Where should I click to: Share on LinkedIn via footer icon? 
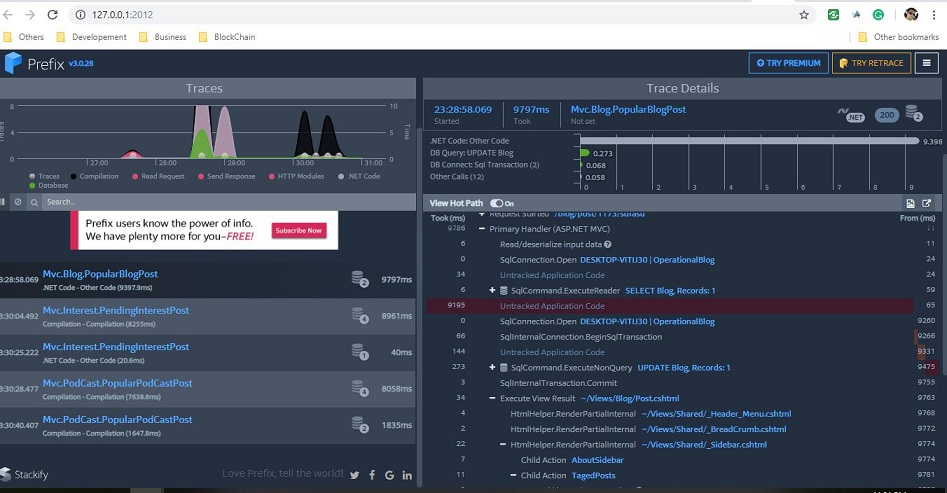[407, 475]
